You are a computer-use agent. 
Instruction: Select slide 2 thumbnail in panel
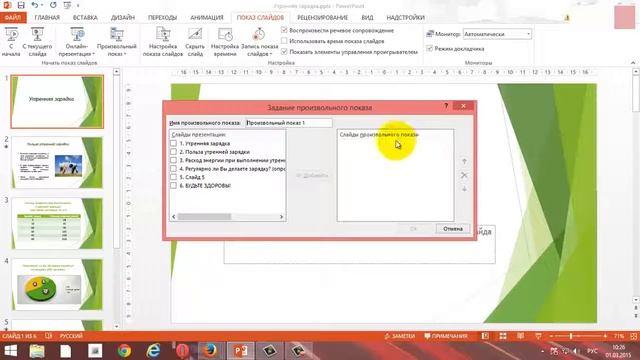click(x=57, y=162)
